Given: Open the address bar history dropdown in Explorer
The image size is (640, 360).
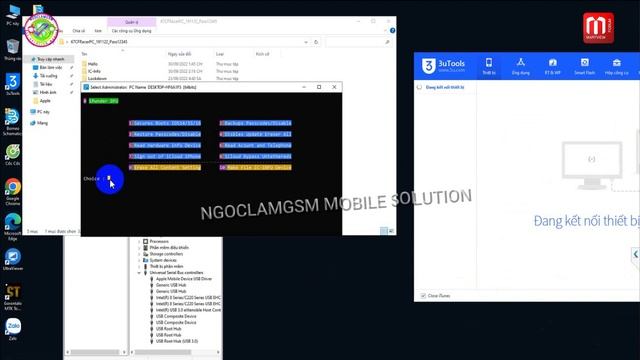Looking at the screenshot, I should pyautogui.click(x=306, y=42).
